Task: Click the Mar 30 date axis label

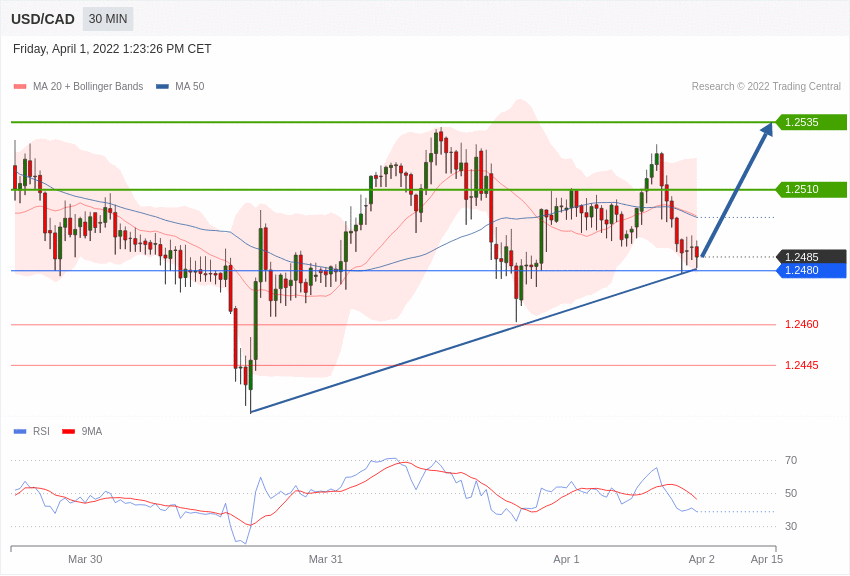Action: pyautogui.click(x=85, y=559)
